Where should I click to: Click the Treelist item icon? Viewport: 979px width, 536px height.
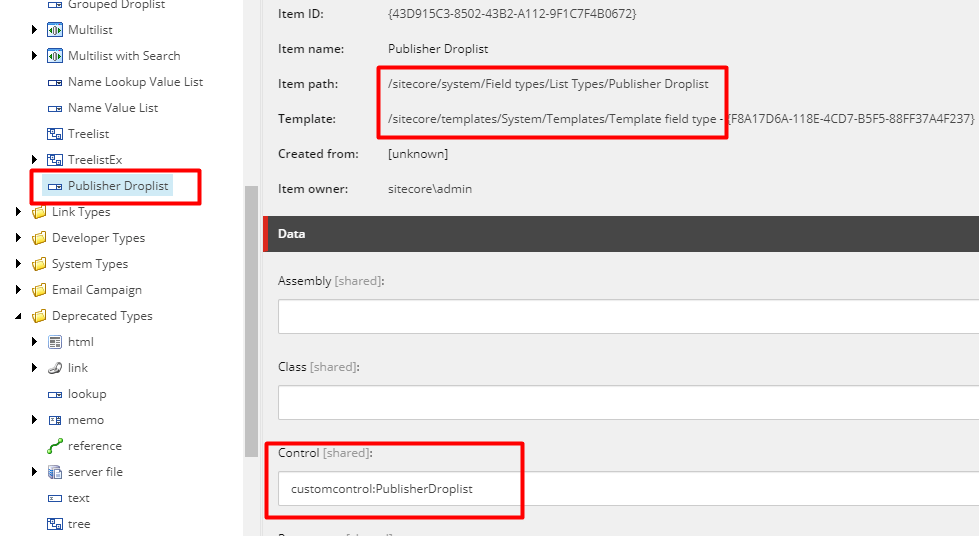click(x=55, y=134)
